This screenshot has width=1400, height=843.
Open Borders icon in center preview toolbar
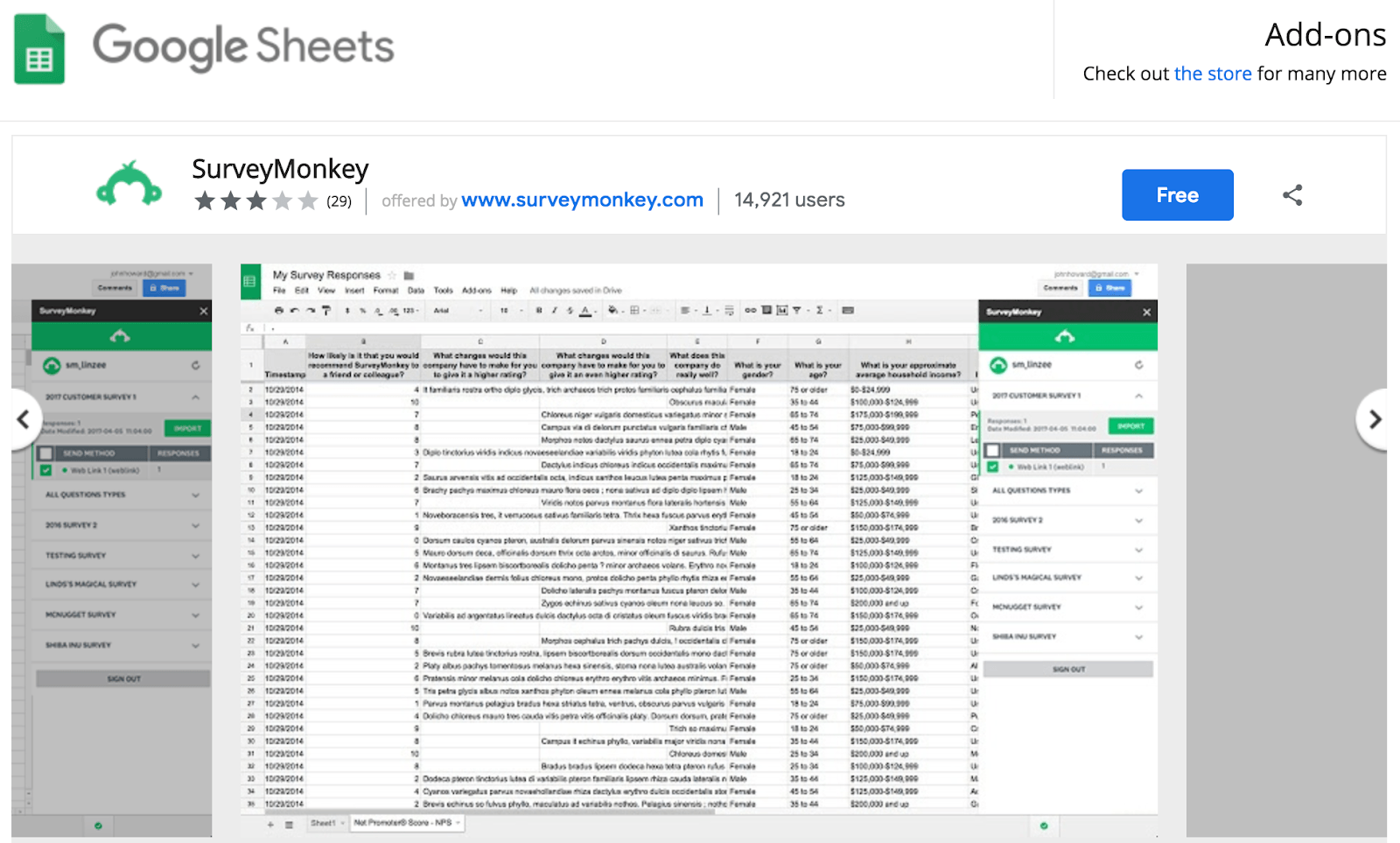click(634, 310)
